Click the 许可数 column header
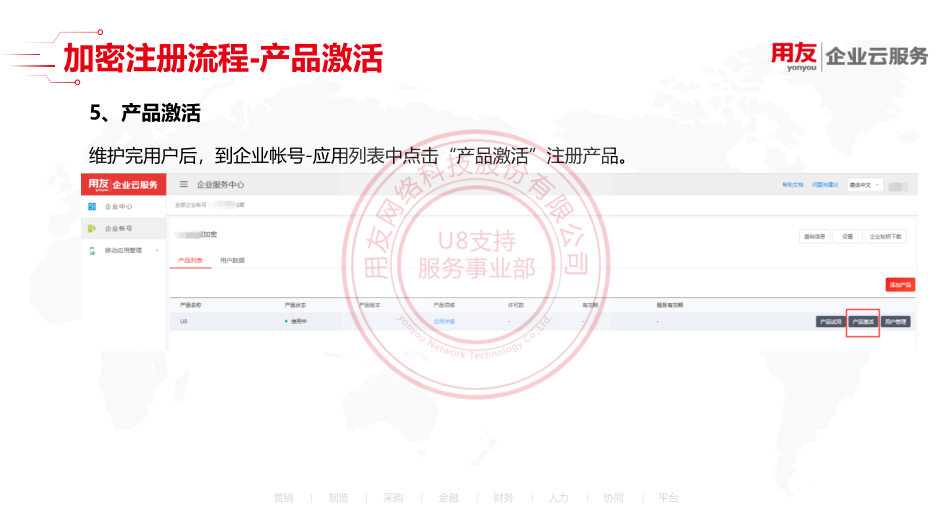This screenshot has height=530, width=949. [516, 306]
